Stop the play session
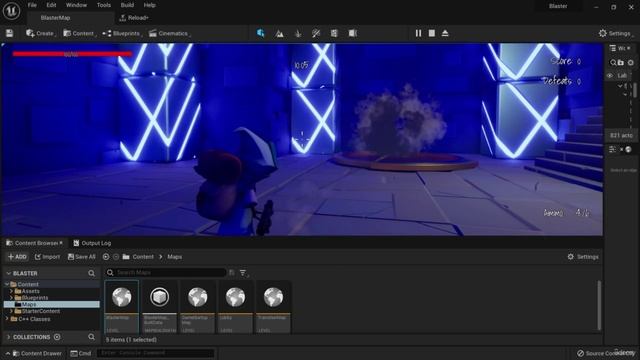The image size is (640, 360). tap(432, 33)
